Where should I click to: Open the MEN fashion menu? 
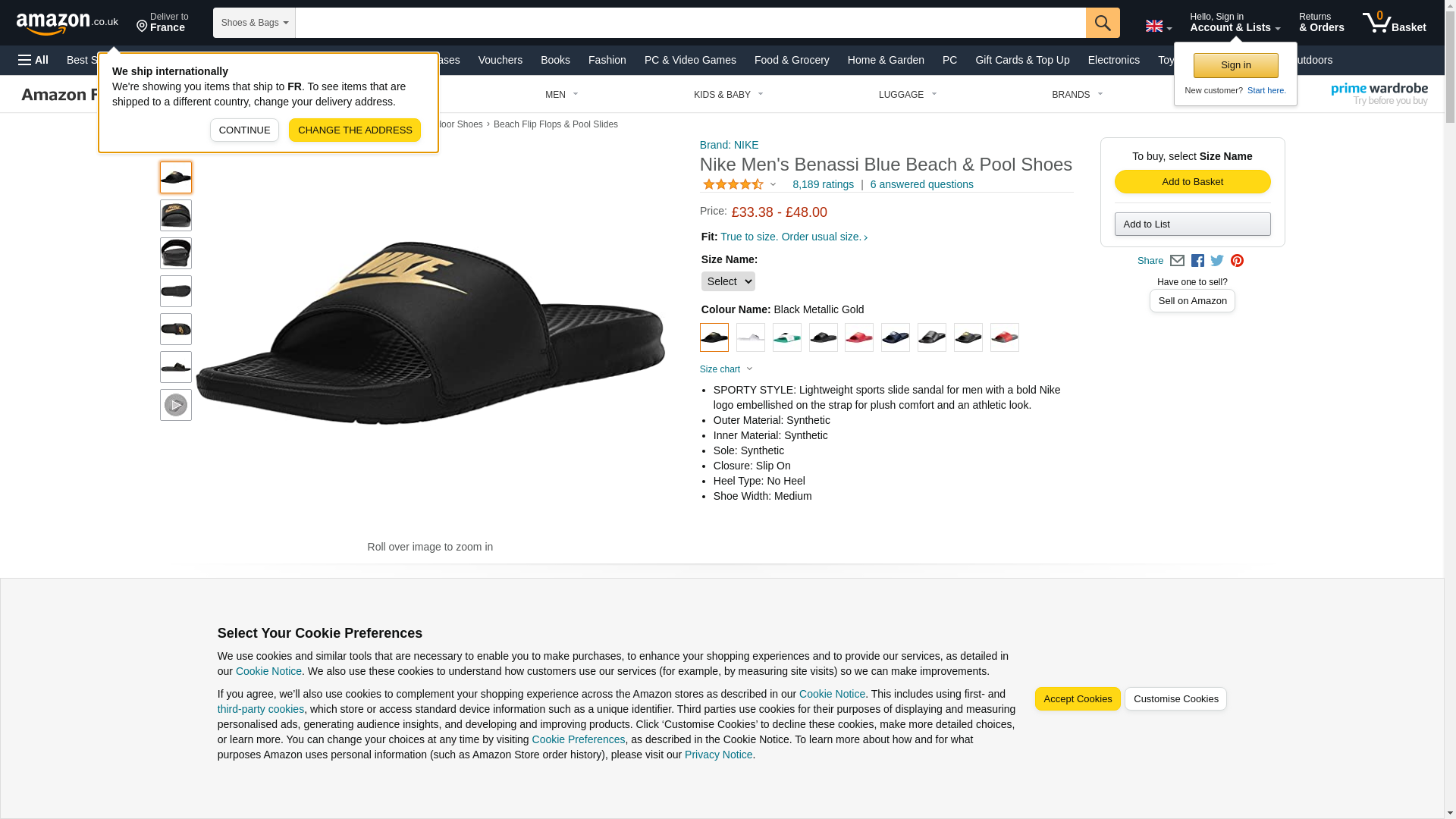pos(561,95)
